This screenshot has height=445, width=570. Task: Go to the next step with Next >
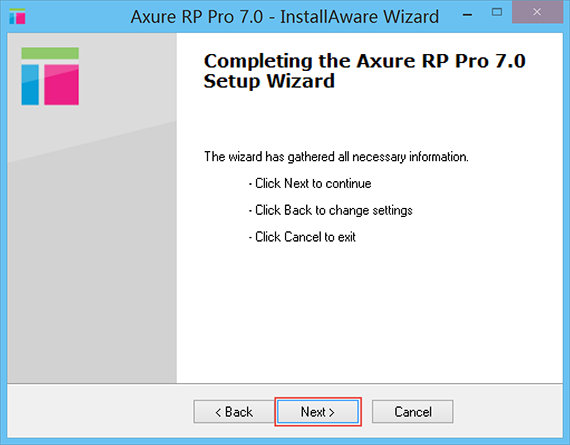pos(318,412)
